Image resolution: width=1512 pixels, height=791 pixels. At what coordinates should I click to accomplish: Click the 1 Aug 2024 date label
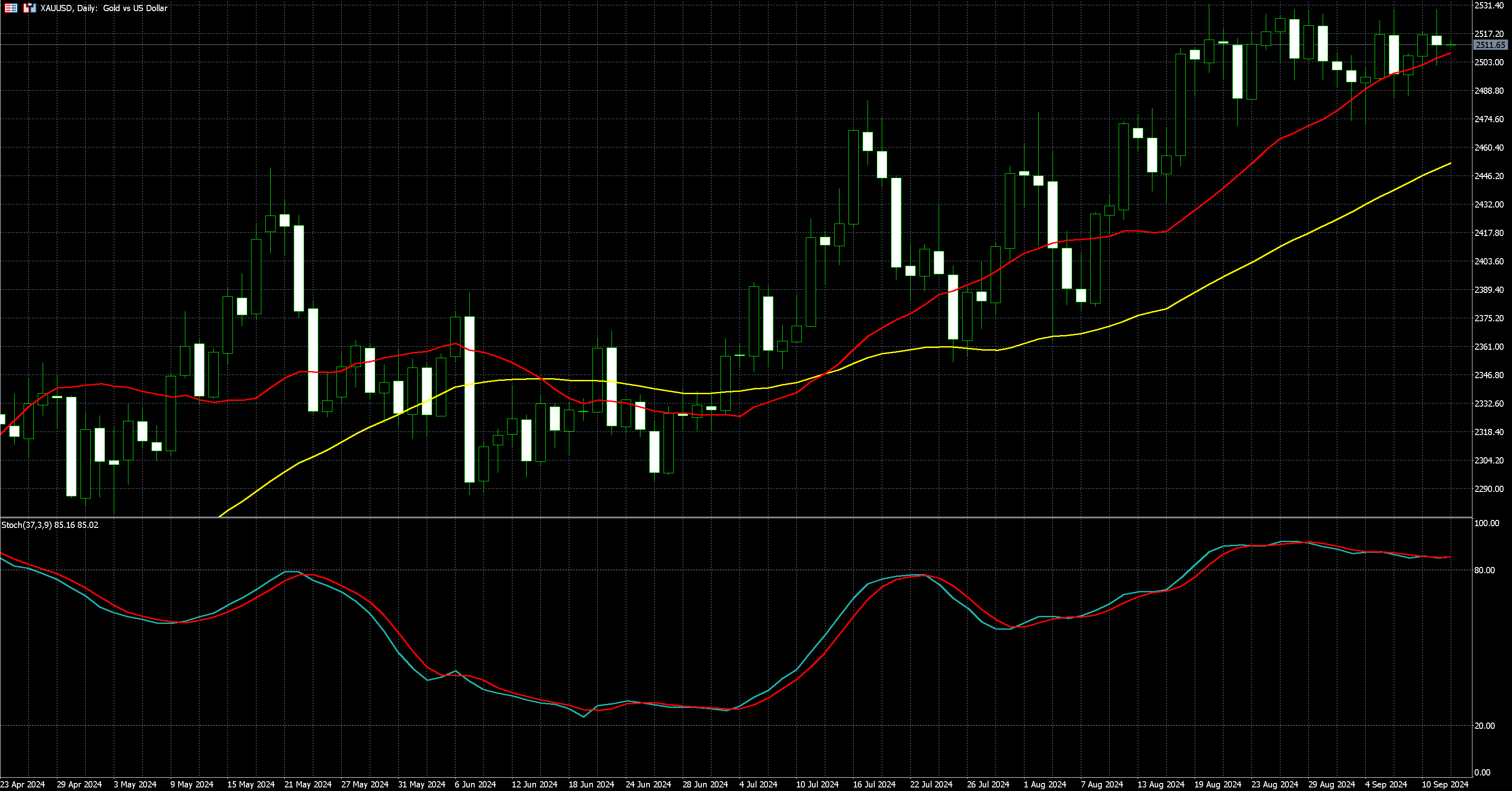tap(1045, 784)
